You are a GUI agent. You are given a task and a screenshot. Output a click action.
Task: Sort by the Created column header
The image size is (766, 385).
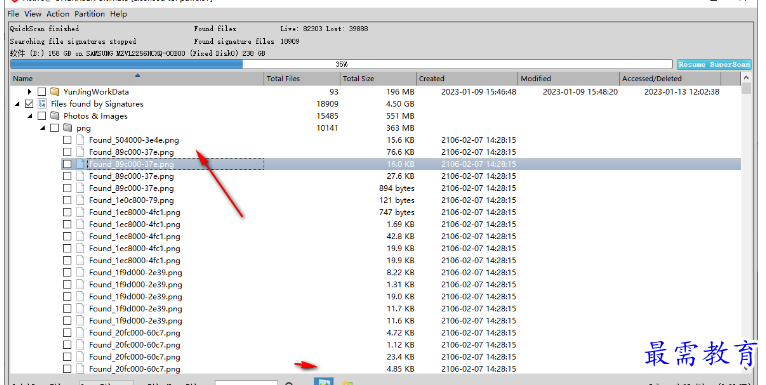tap(467, 78)
